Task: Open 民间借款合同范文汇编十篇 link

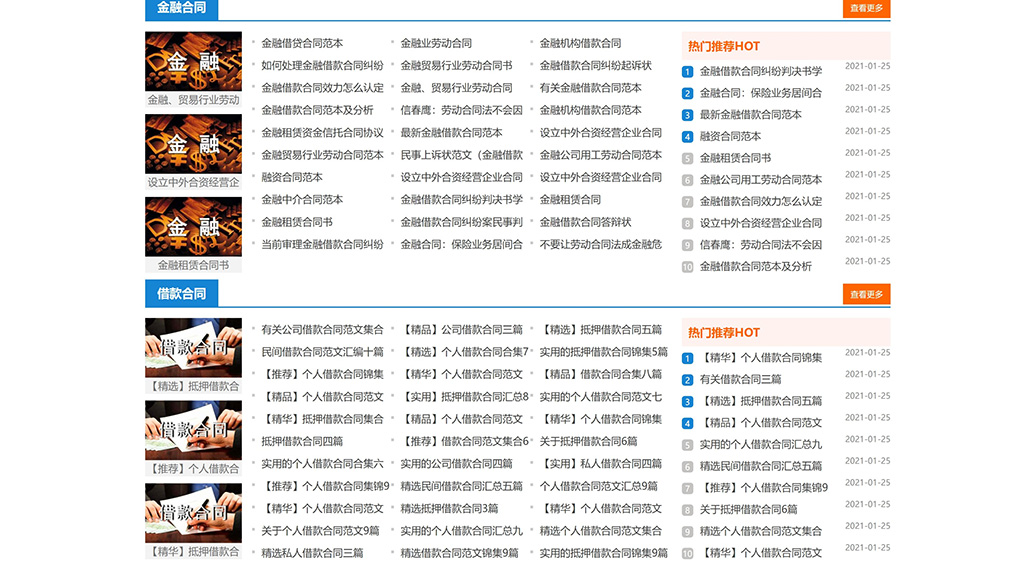Action: tap(322, 352)
